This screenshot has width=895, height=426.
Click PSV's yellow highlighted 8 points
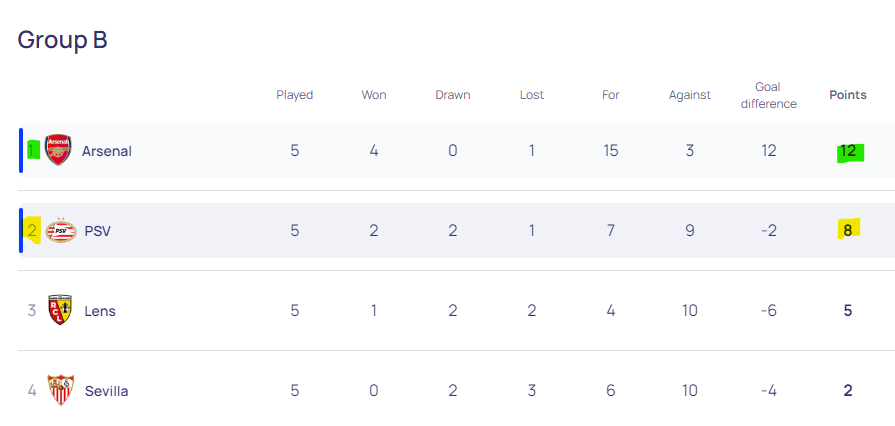pyautogui.click(x=848, y=230)
